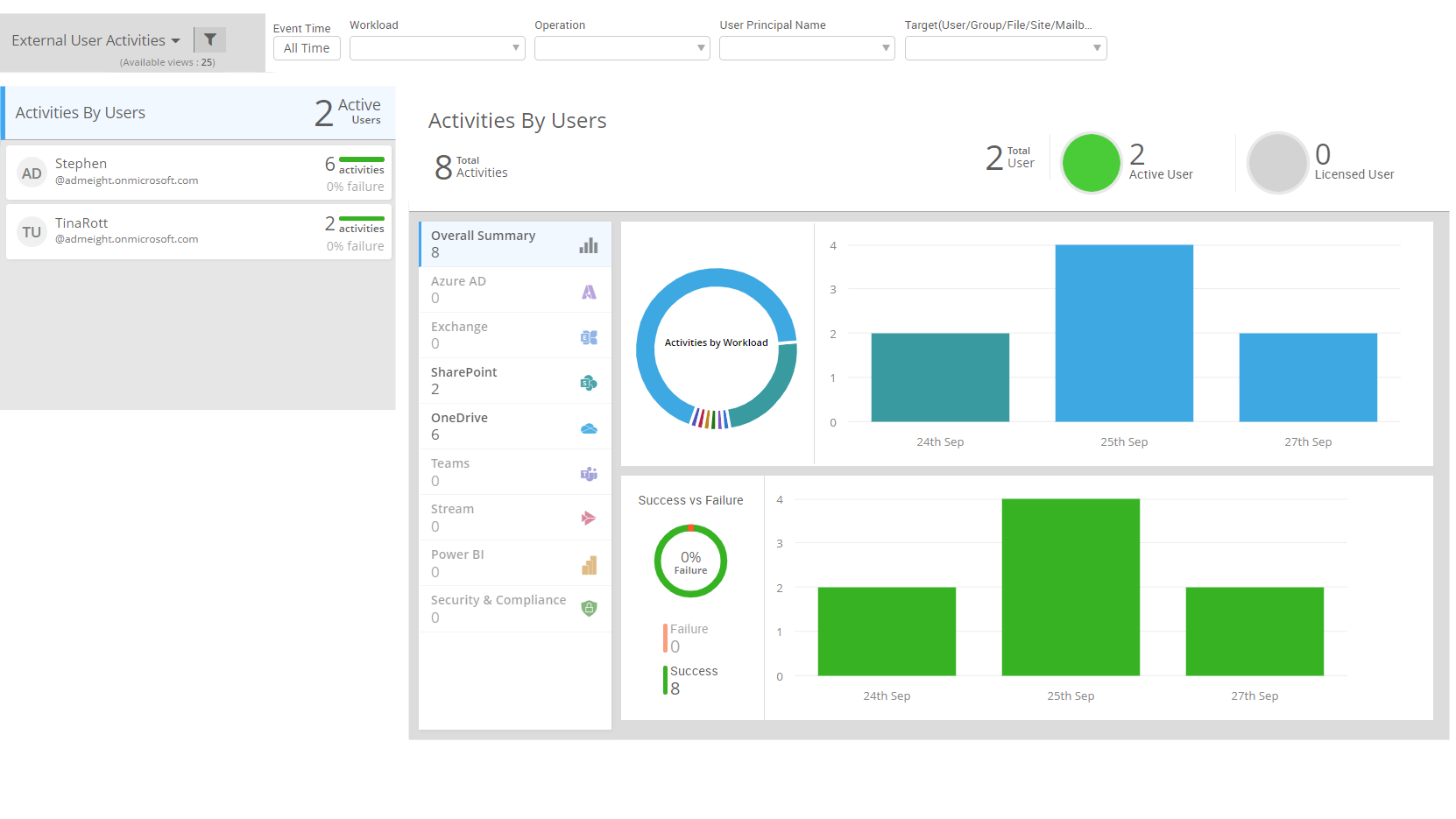Select the Exchange workload icon
This screenshot has height=819, width=1456.
tap(589, 336)
